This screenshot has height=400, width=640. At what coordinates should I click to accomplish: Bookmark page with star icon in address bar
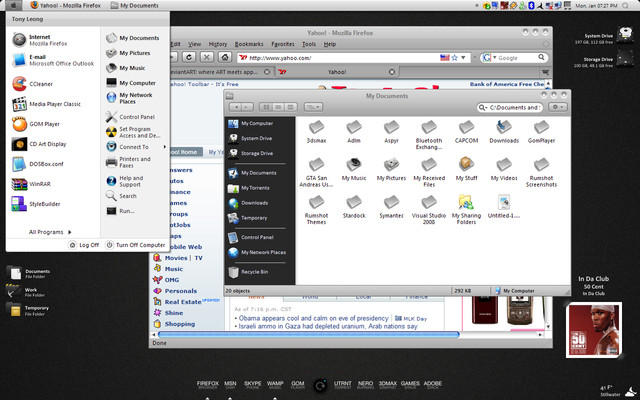[454, 58]
